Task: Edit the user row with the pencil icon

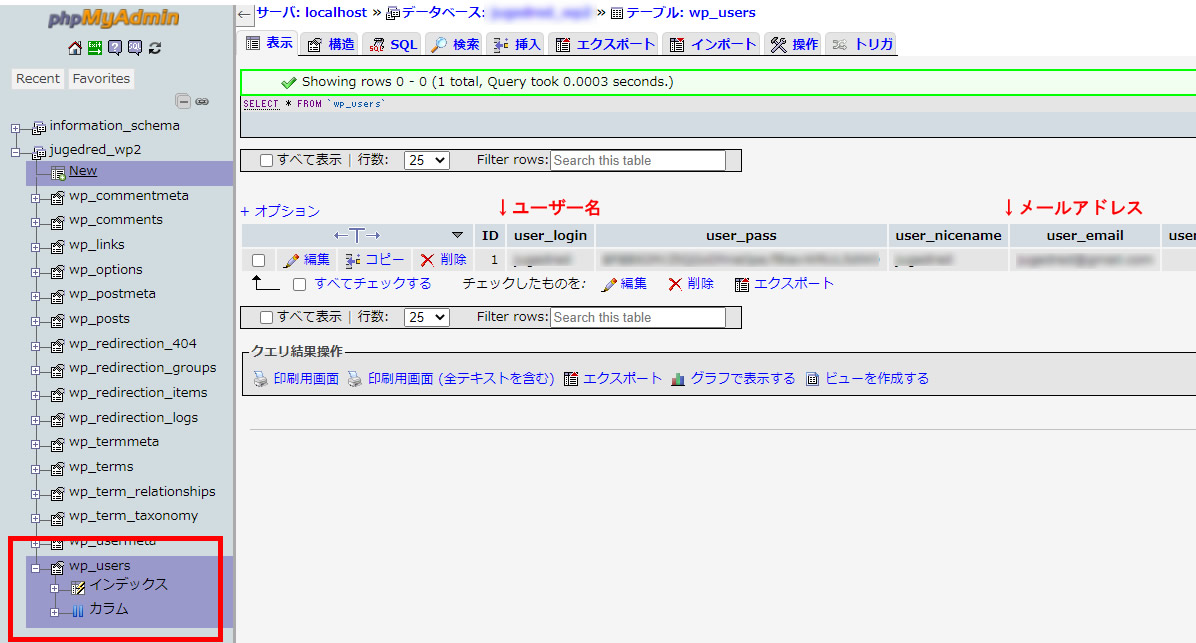Action: [x=297, y=259]
